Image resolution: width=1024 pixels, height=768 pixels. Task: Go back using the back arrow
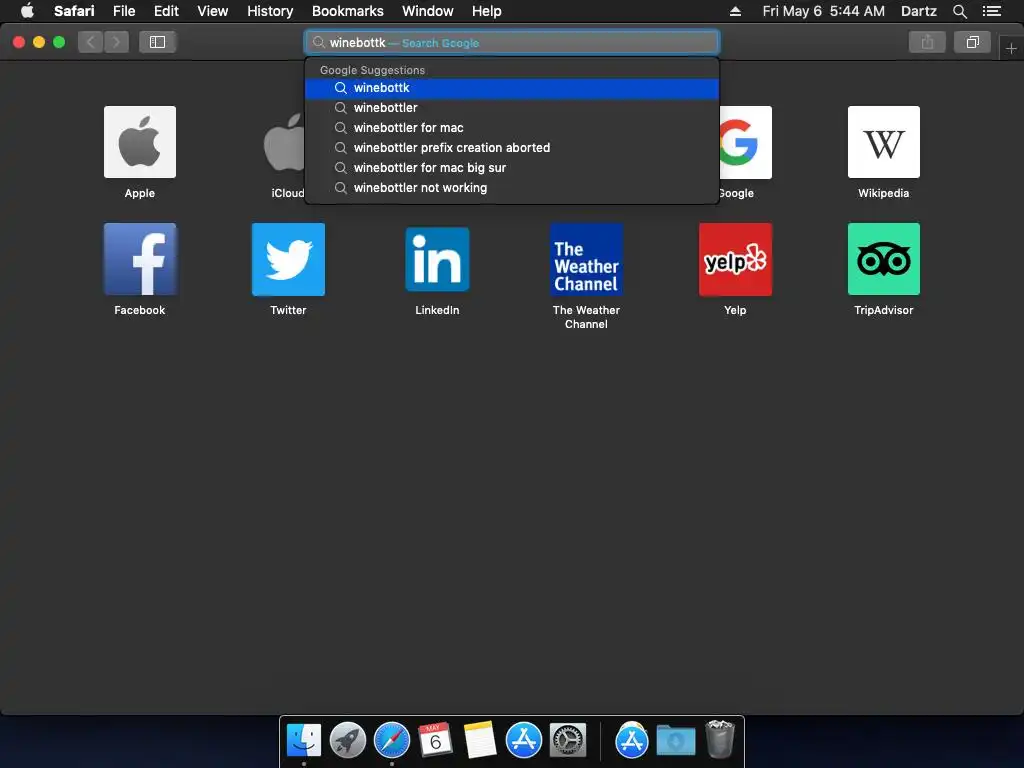(91, 42)
